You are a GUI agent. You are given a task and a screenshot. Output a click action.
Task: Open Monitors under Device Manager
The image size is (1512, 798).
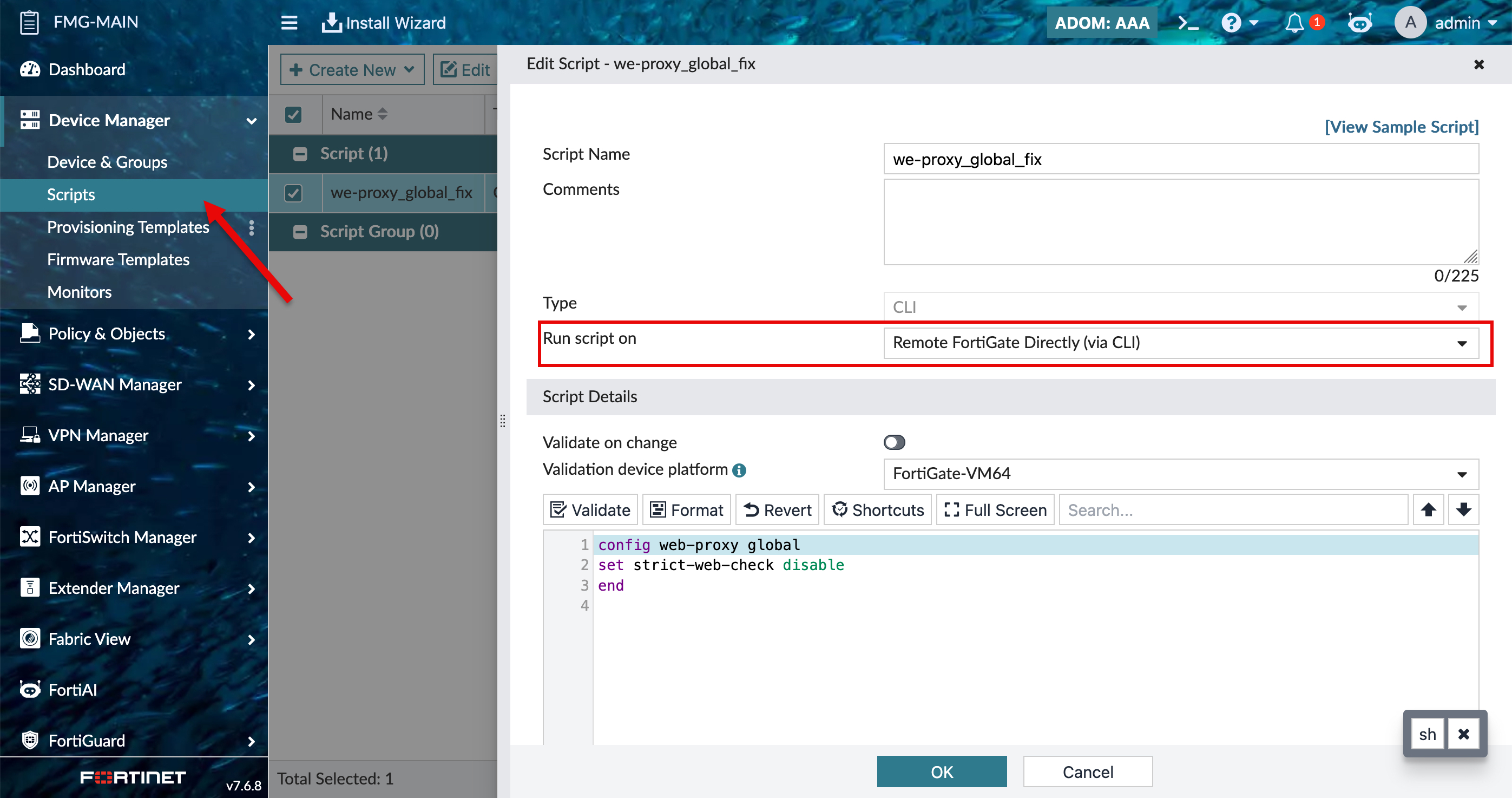point(79,292)
